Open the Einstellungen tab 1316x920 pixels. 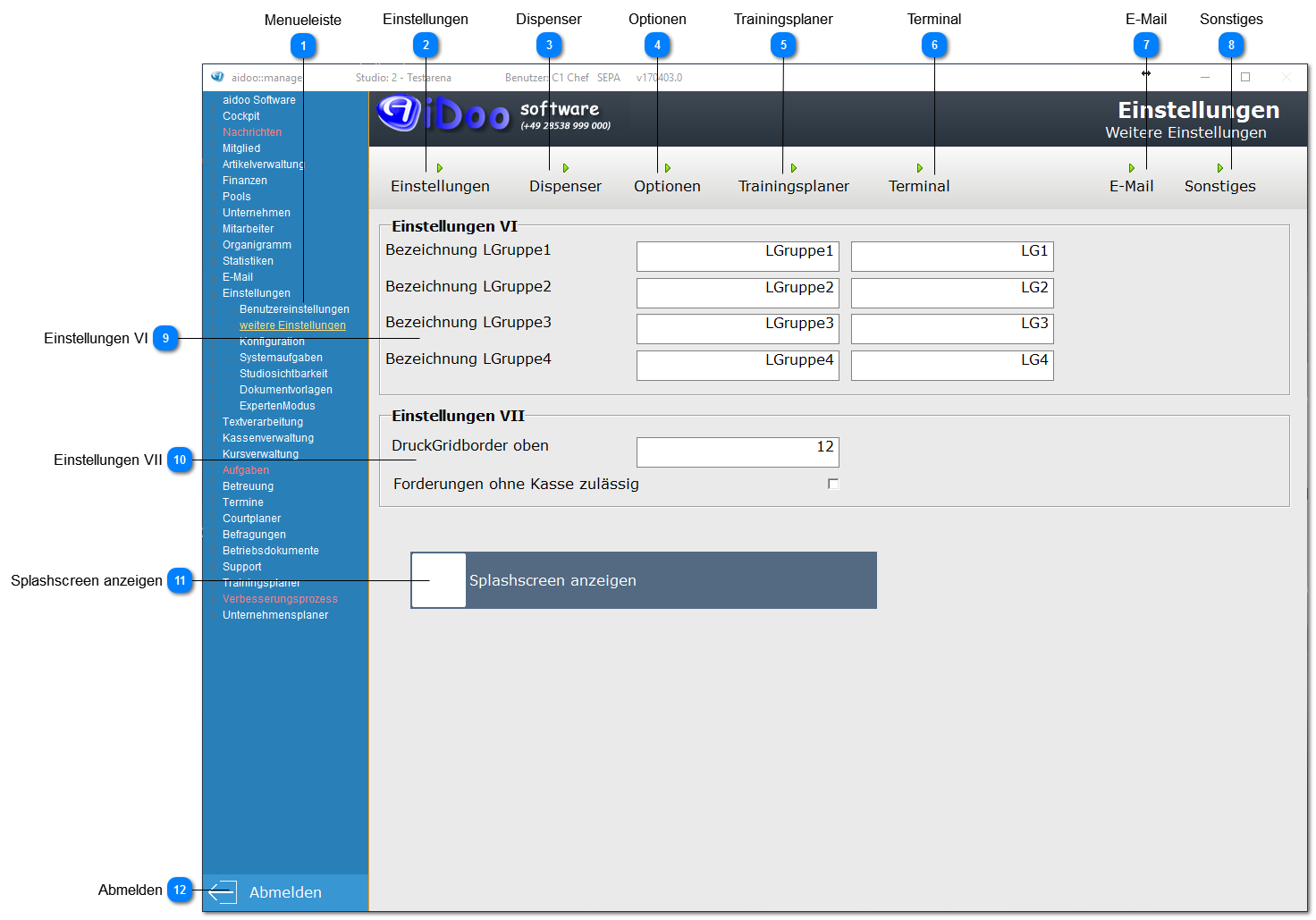440,186
